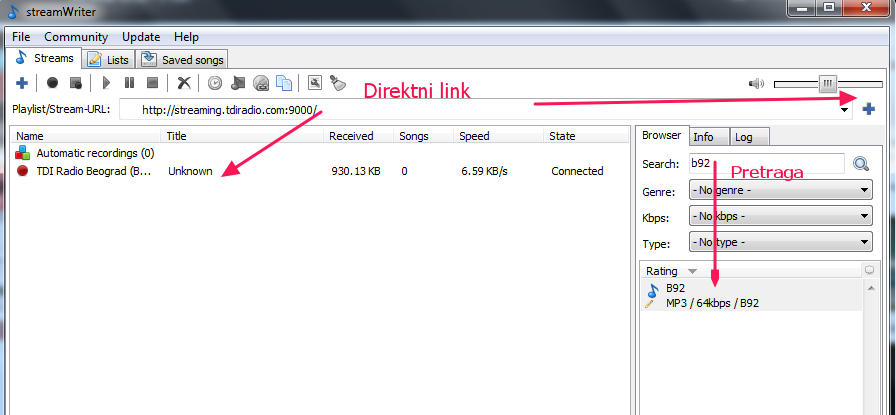Open the Kbps dropdown
This screenshot has width=896, height=415.
(x=781, y=217)
